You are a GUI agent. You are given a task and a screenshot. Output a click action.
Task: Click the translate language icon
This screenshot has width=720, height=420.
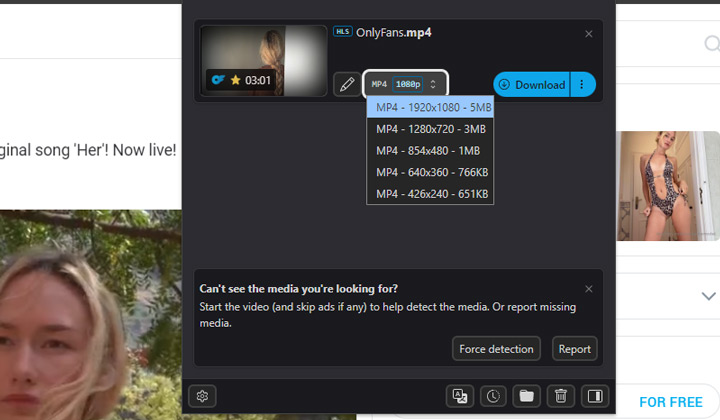pyautogui.click(x=460, y=396)
